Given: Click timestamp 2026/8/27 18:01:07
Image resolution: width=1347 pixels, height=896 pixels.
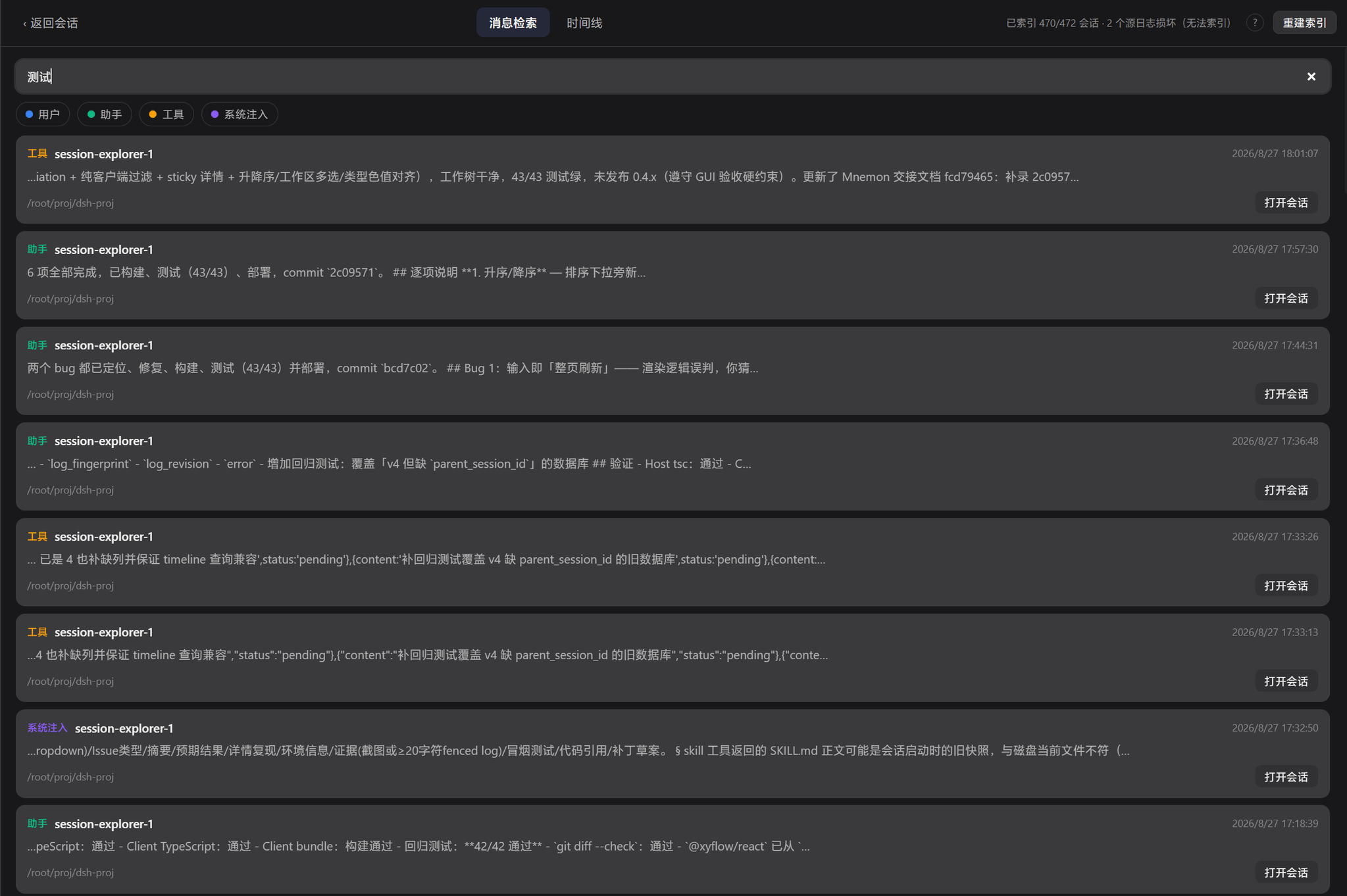Looking at the screenshot, I should click(x=1275, y=153).
